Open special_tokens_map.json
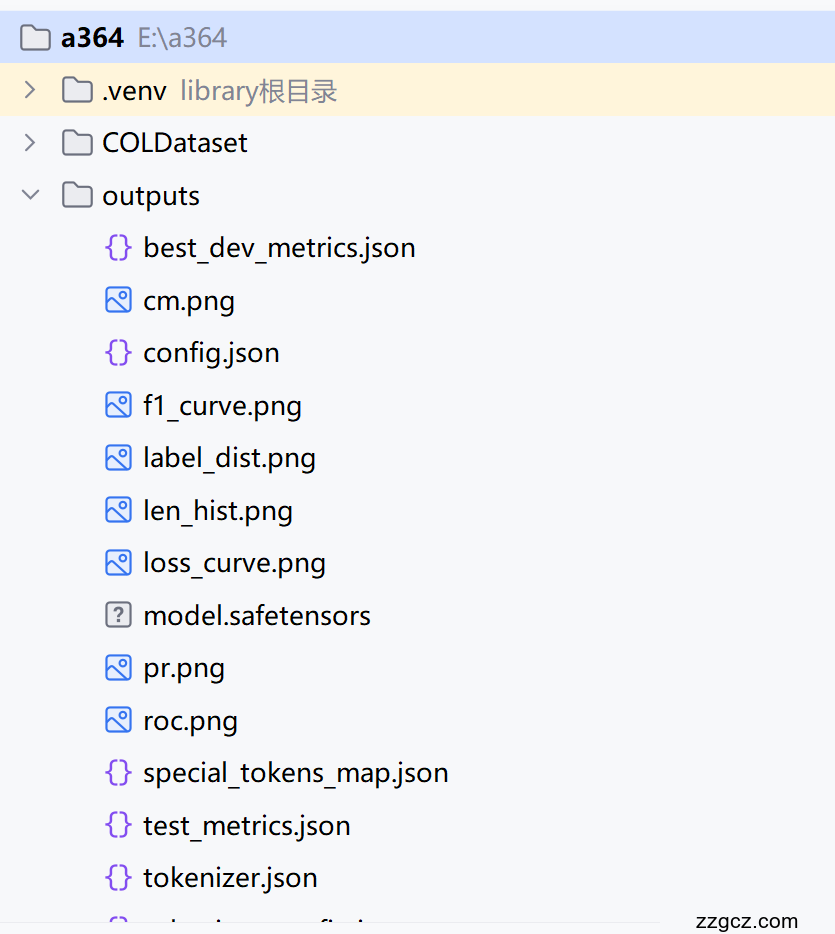This screenshot has width=835, height=934. 295,773
